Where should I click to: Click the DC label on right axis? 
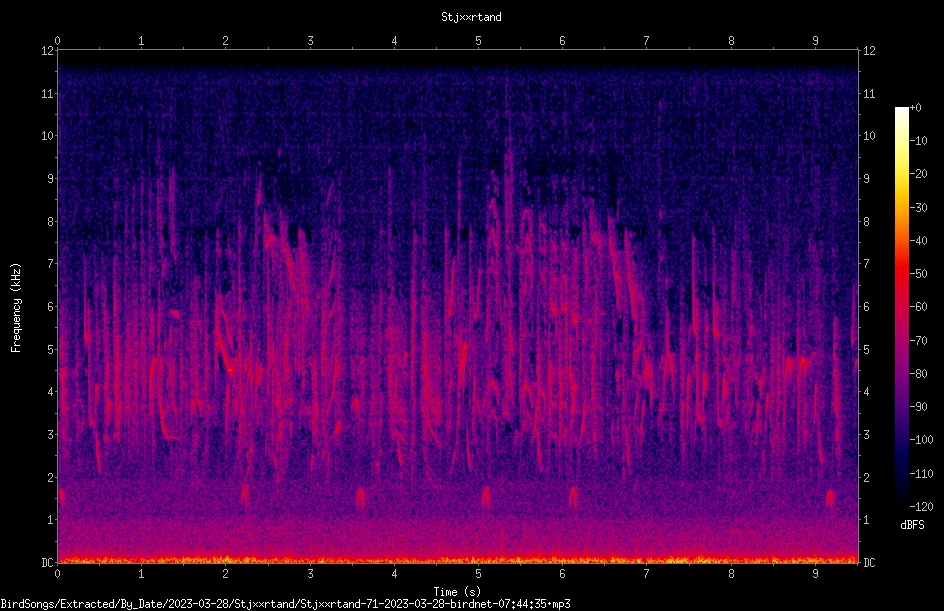click(869, 562)
